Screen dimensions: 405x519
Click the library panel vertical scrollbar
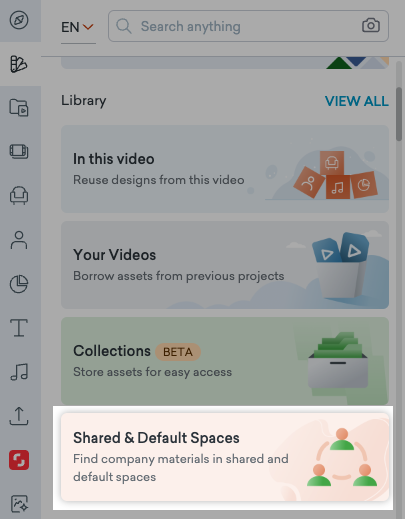[399, 114]
